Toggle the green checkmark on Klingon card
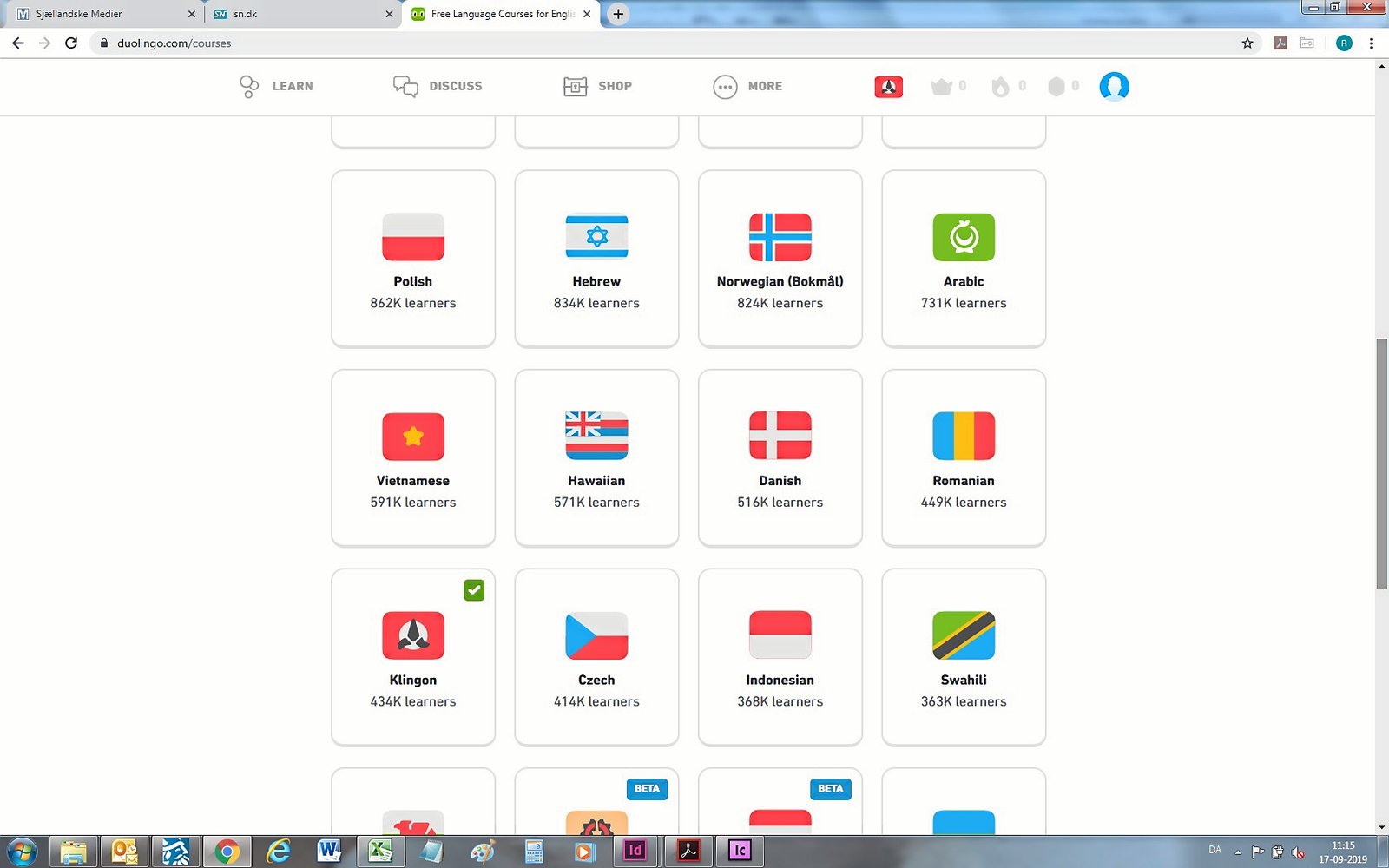The width and height of the screenshot is (1389, 868). coord(474,590)
